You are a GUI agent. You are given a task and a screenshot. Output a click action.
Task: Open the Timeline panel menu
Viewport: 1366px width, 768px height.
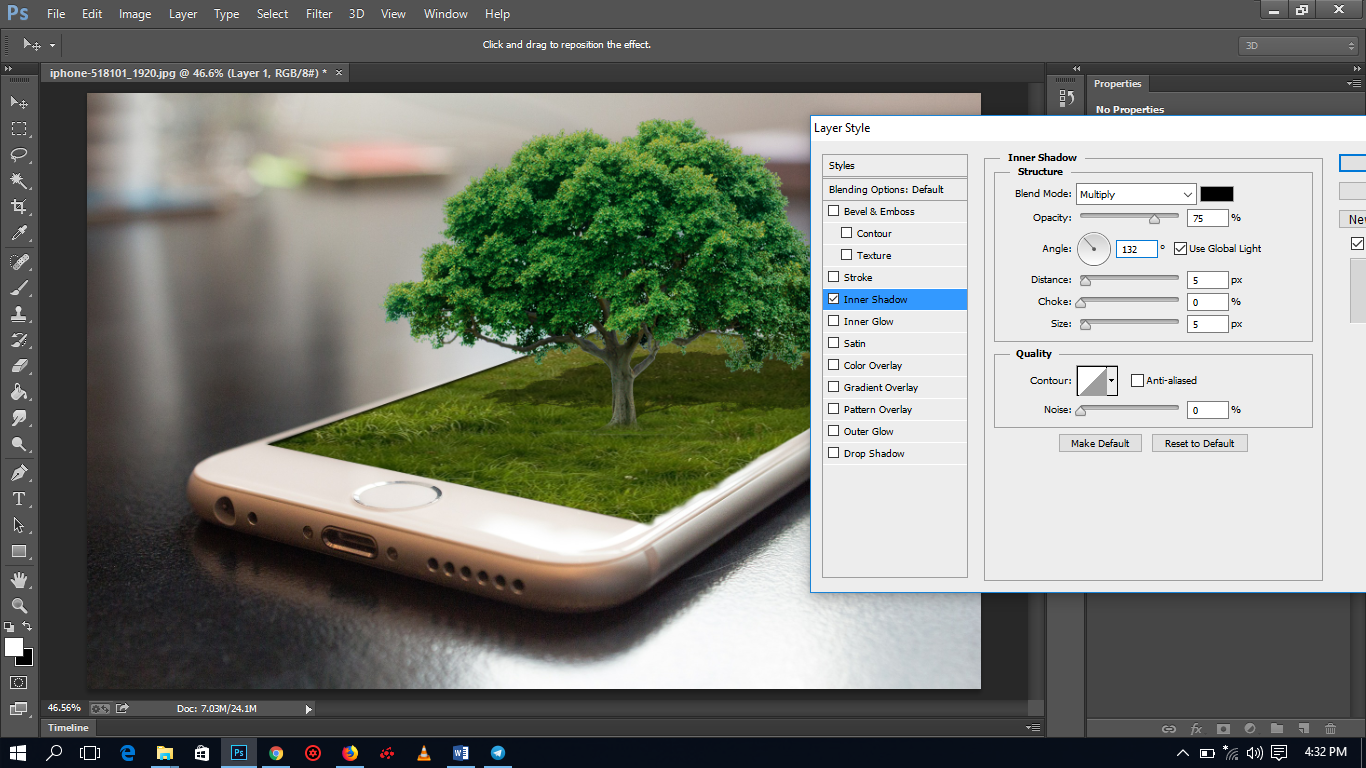pos(1032,727)
